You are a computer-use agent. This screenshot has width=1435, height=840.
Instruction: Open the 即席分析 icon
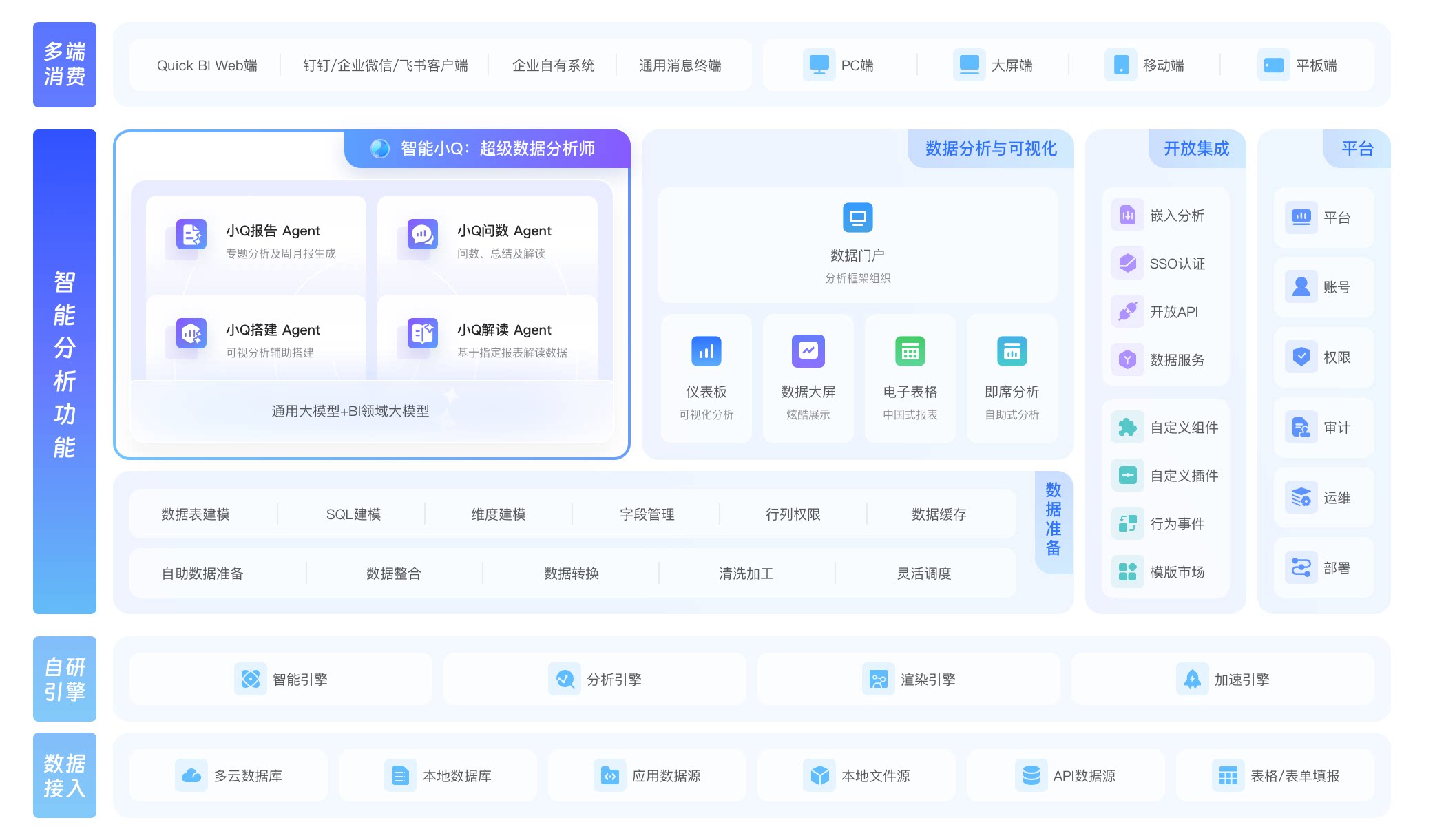click(x=1012, y=351)
